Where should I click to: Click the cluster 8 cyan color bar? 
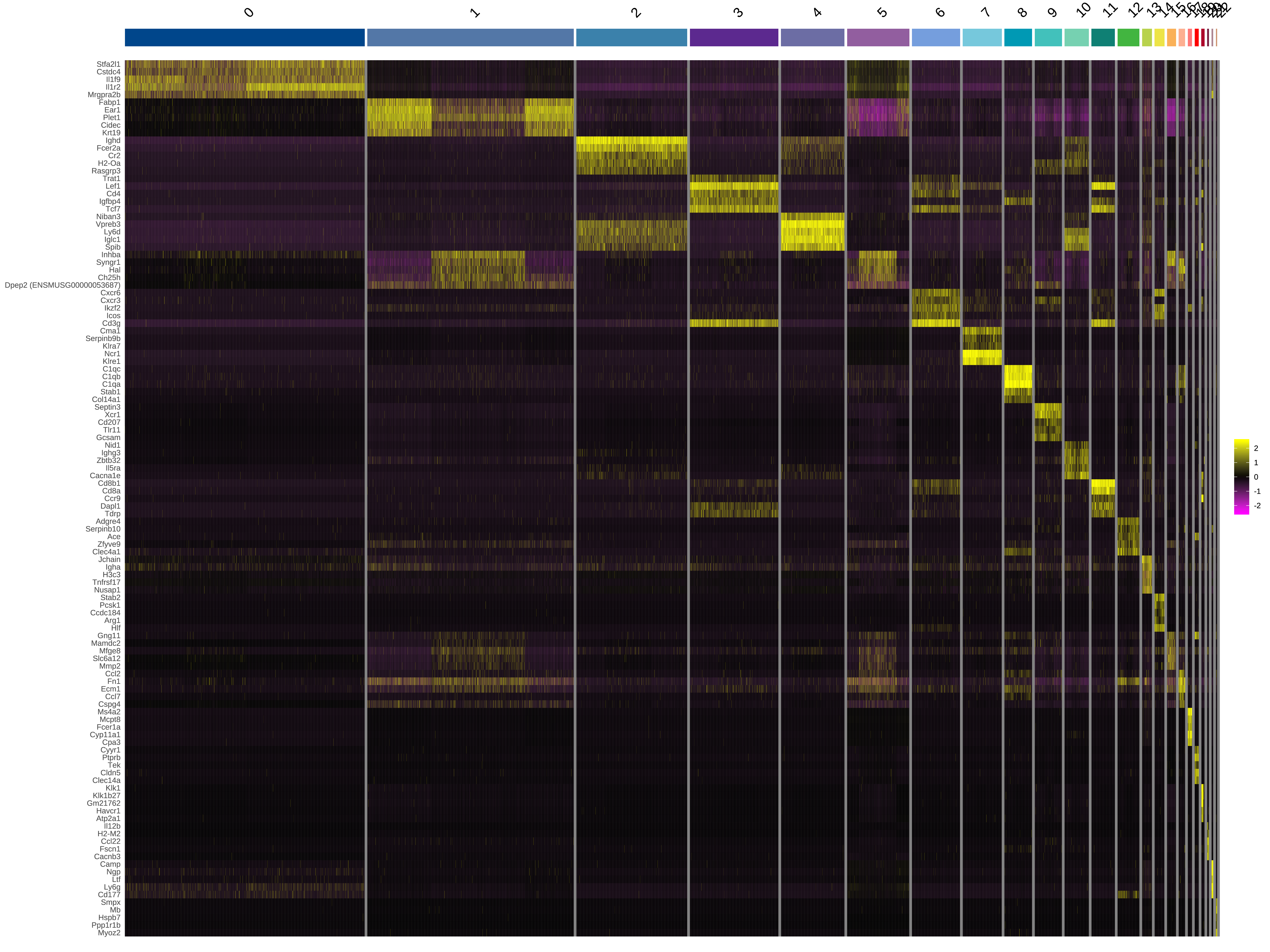(1018, 37)
